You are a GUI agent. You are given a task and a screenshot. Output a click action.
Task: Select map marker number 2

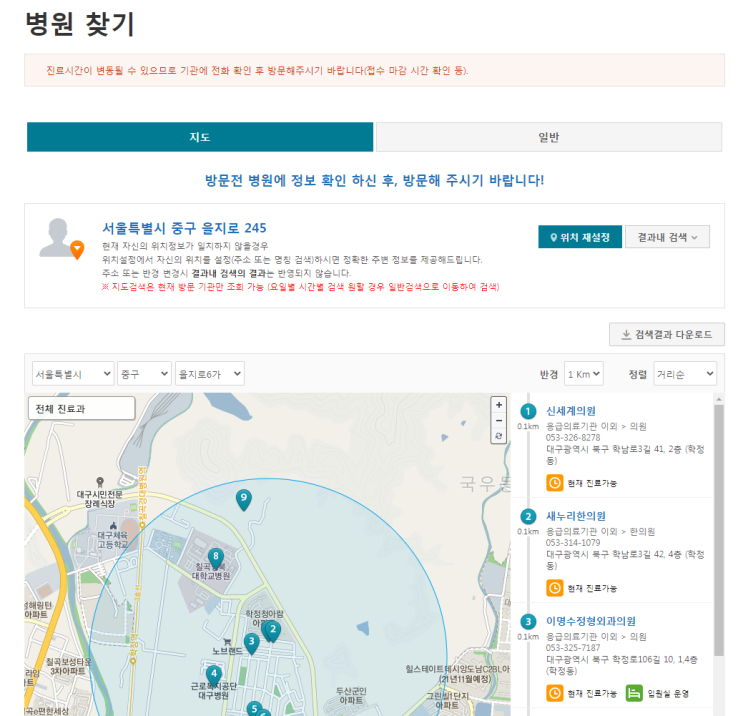(x=273, y=632)
